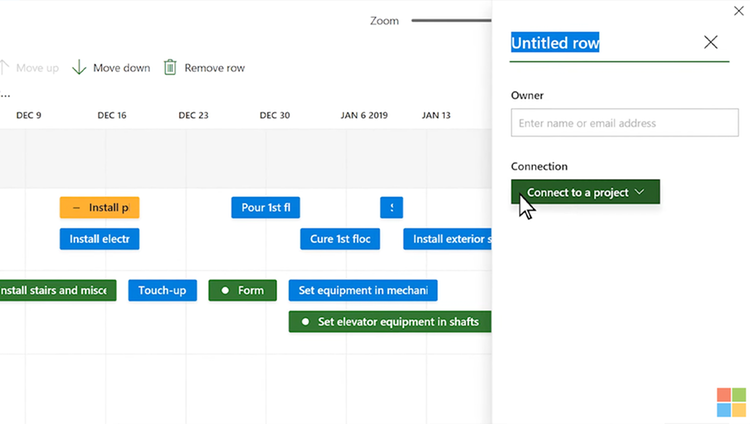The image size is (750, 424).
Task: Click the dot marker on Form task
Action: click(x=225, y=290)
